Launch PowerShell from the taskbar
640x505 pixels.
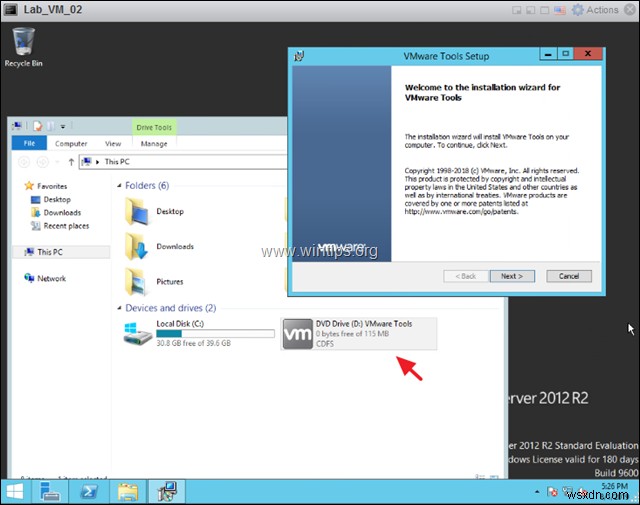[x=89, y=491]
